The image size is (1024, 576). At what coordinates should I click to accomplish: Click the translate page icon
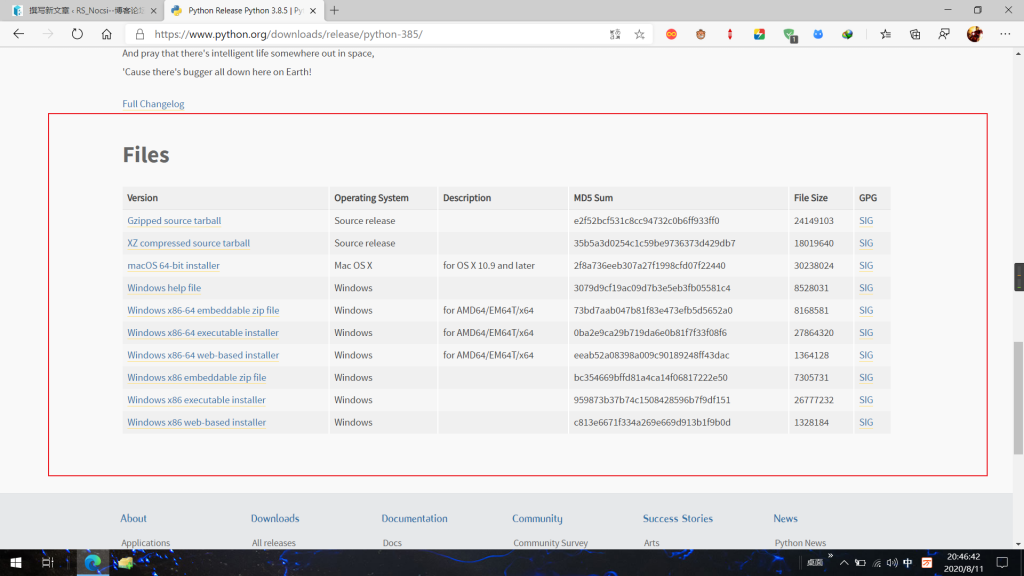pos(615,34)
